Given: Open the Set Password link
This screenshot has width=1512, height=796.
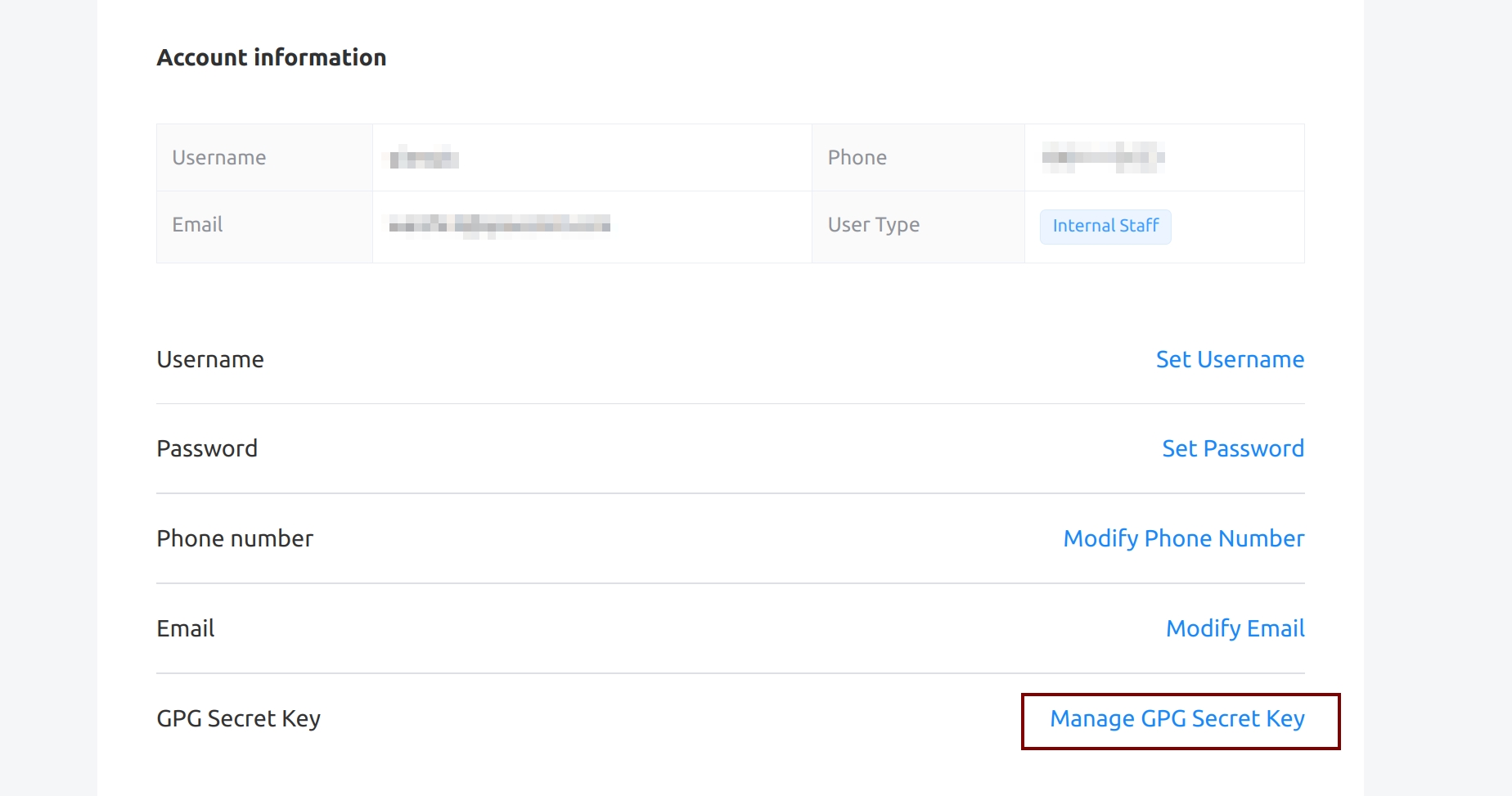Looking at the screenshot, I should 1232,448.
